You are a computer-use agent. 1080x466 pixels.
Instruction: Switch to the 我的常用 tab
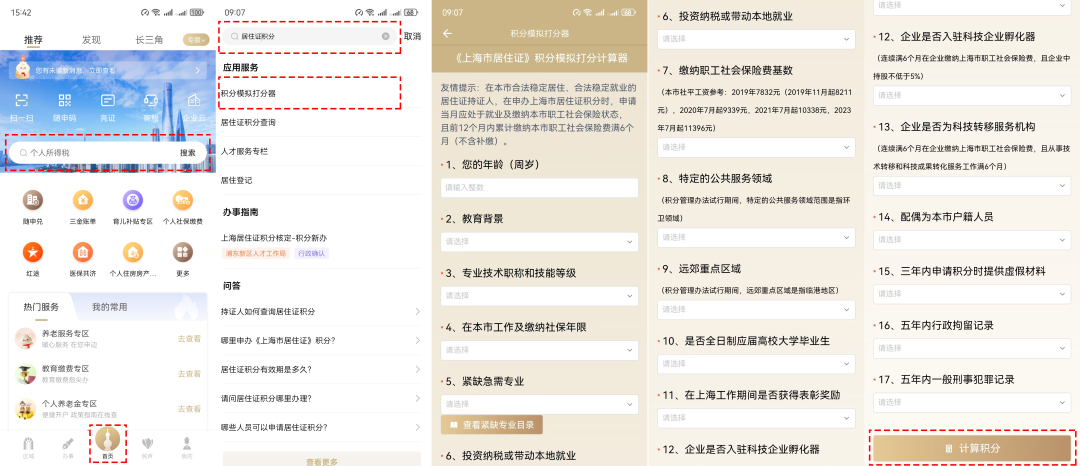tap(110, 307)
